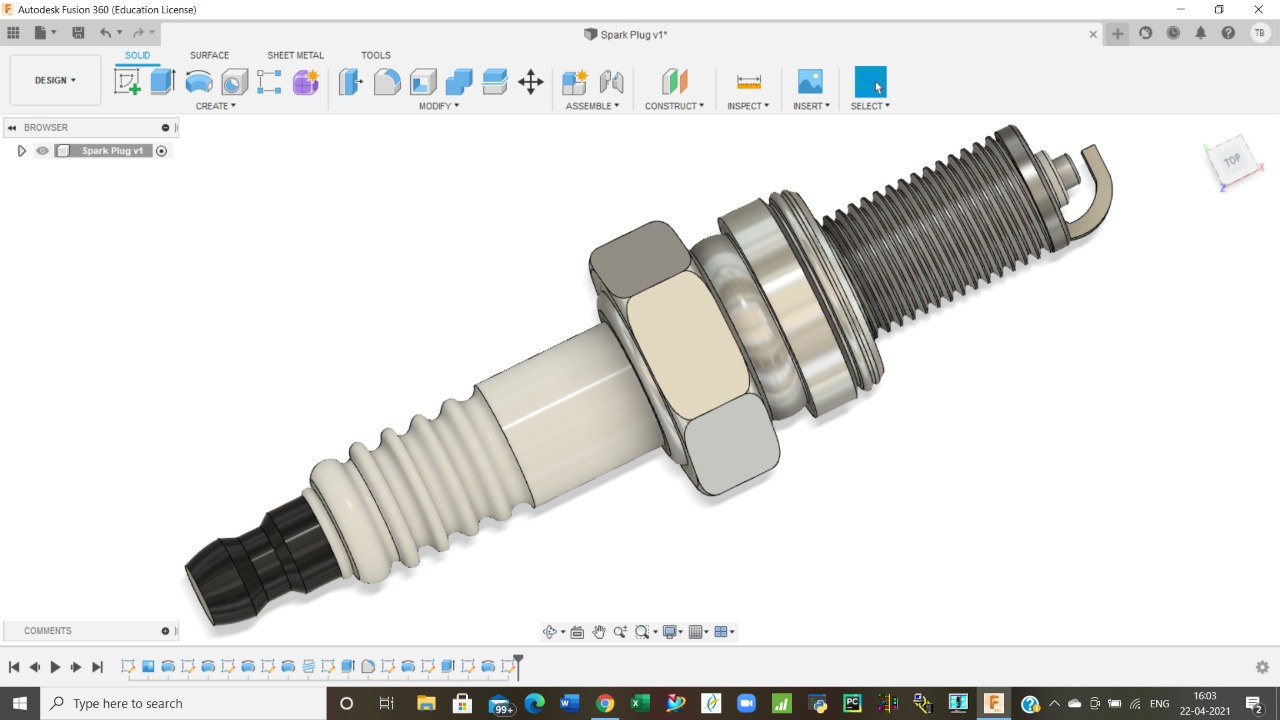Select the Extrude tool
Image resolution: width=1280 pixels, height=720 pixels.
(x=163, y=82)
